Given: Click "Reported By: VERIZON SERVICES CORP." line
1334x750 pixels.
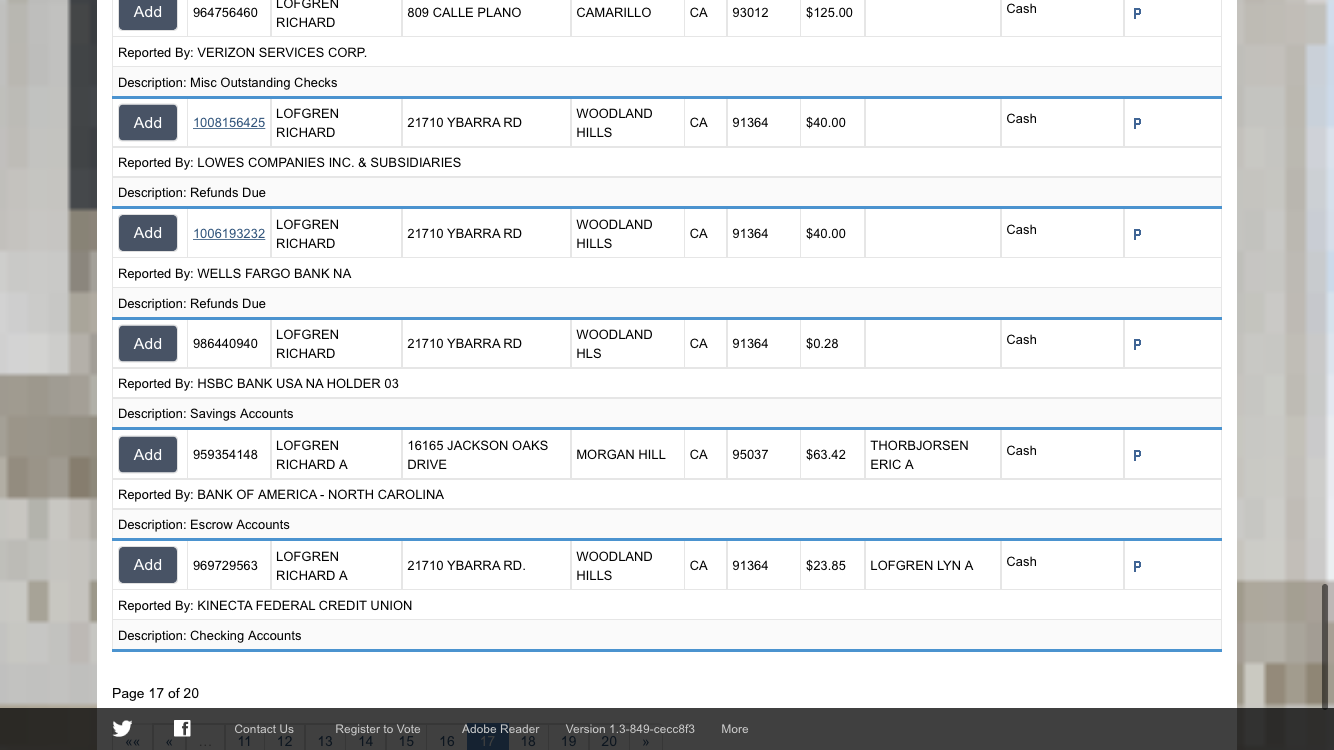Looking at the screenshot, I should click(242, 52).
